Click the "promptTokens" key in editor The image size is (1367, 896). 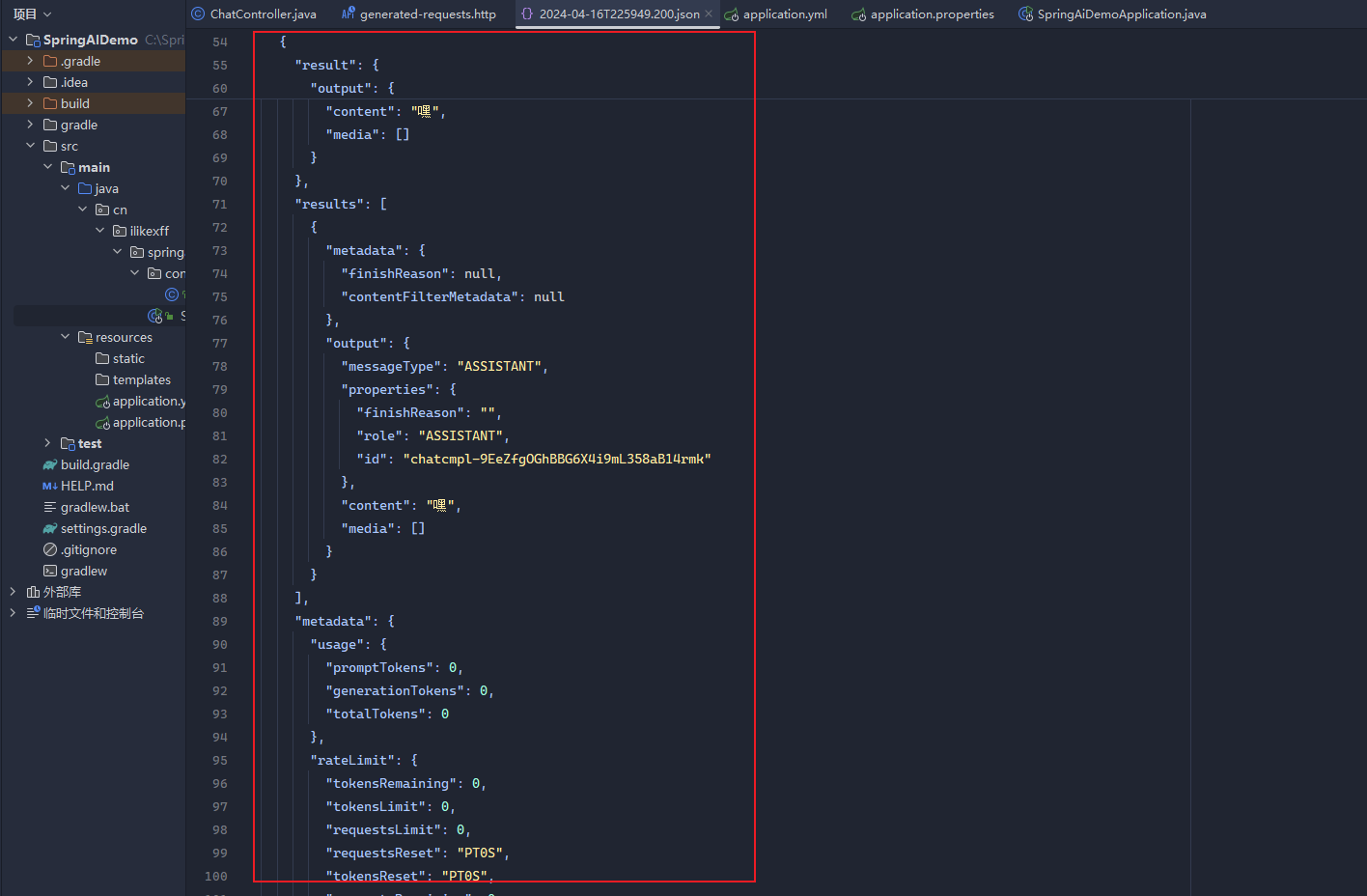[379, 667]
